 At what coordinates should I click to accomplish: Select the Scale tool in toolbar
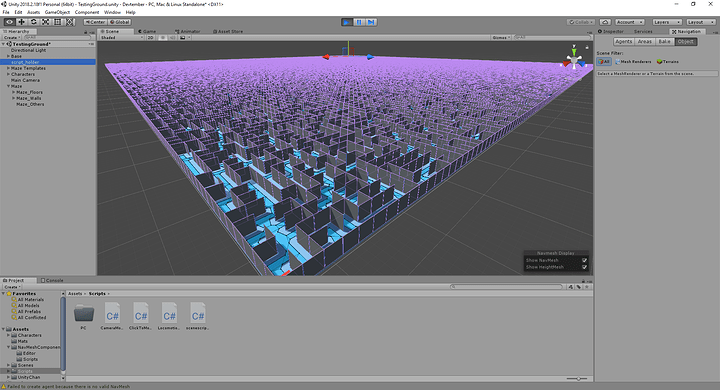coord(45,22)
